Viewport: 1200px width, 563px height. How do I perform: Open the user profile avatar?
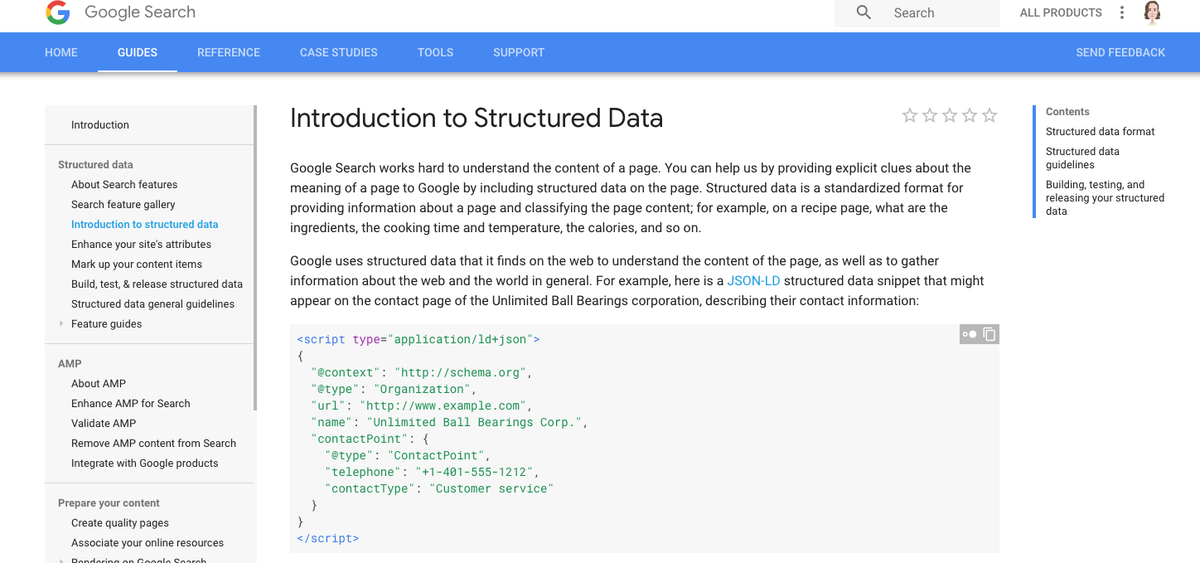click(x=1152, y=13)
